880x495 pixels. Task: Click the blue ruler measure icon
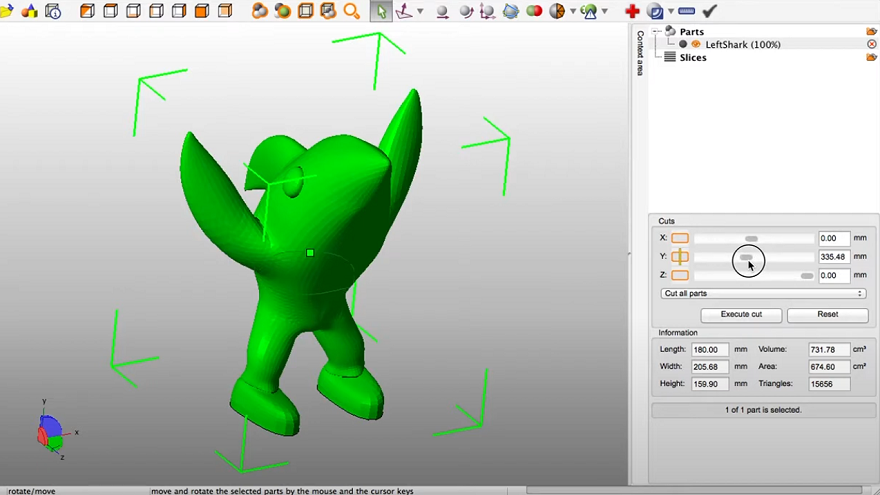click(x=686, y=11)
